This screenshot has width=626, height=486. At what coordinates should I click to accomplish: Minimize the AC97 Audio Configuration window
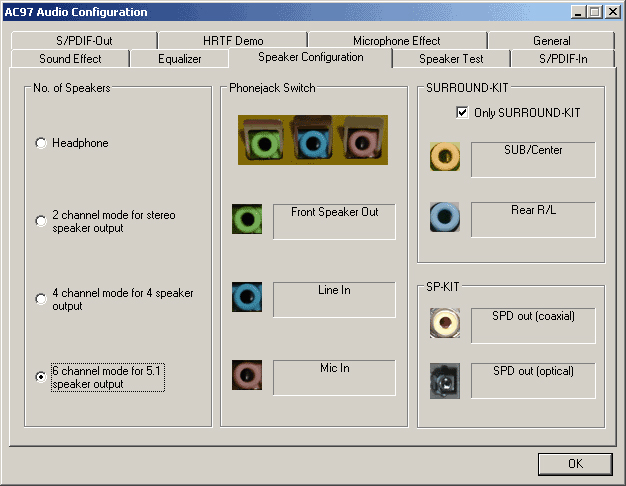tap(578, 12)
